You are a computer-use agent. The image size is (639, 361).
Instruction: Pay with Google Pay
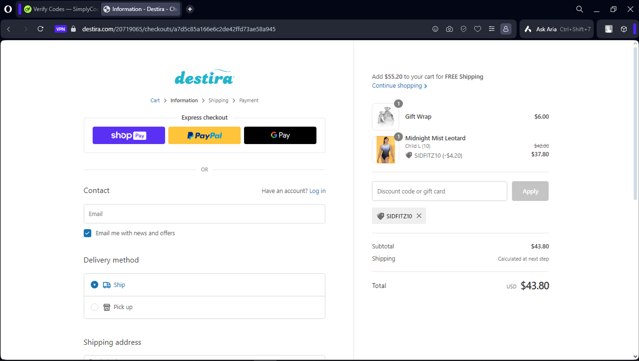(x=280, y=135)
